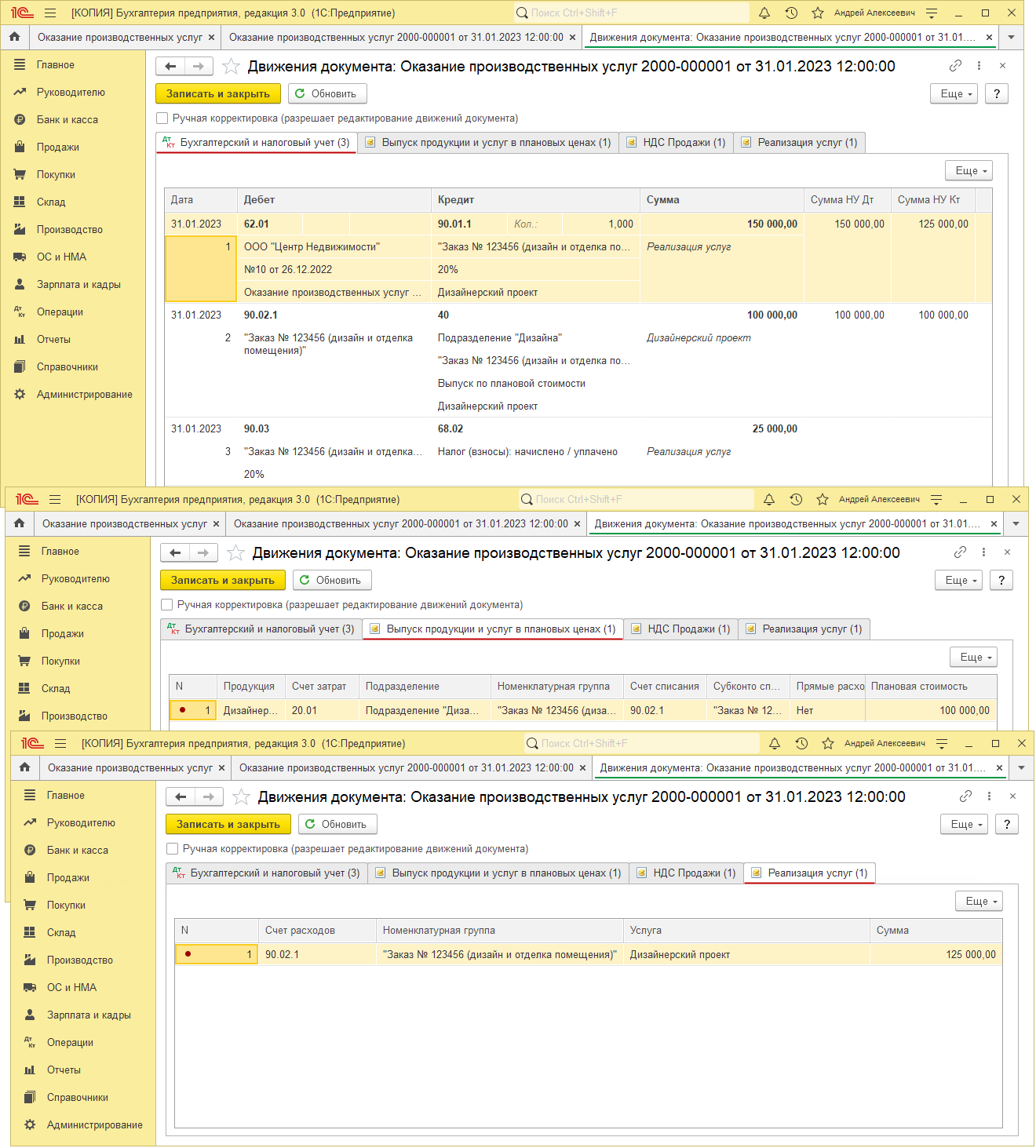Viewport: 1036px width, 1148px height.
Task: Close document 2000-000001 tab in top window
Action: (x=572, y=37)
